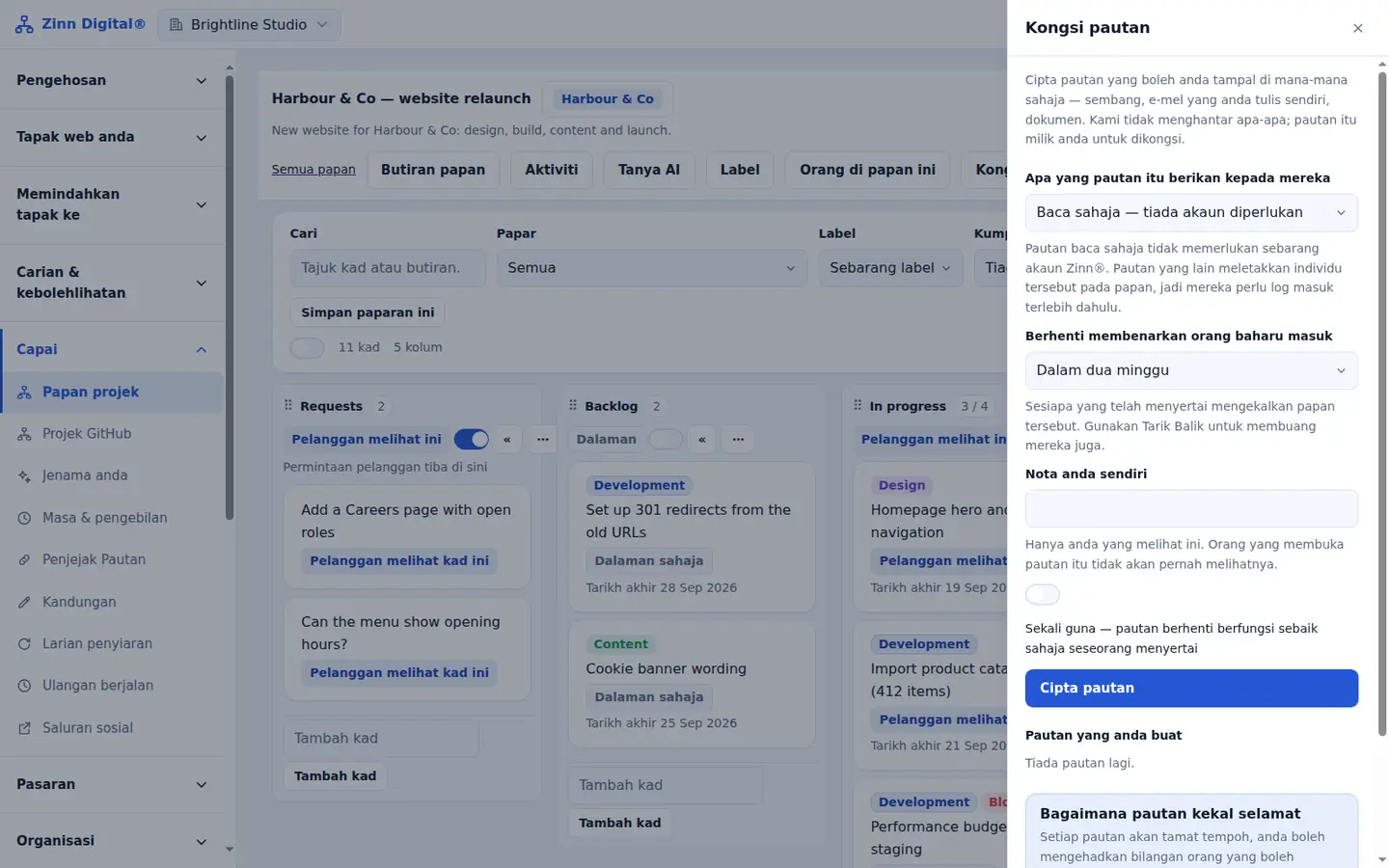Click the share panel vertical scrollbar

click(1382, 403)
